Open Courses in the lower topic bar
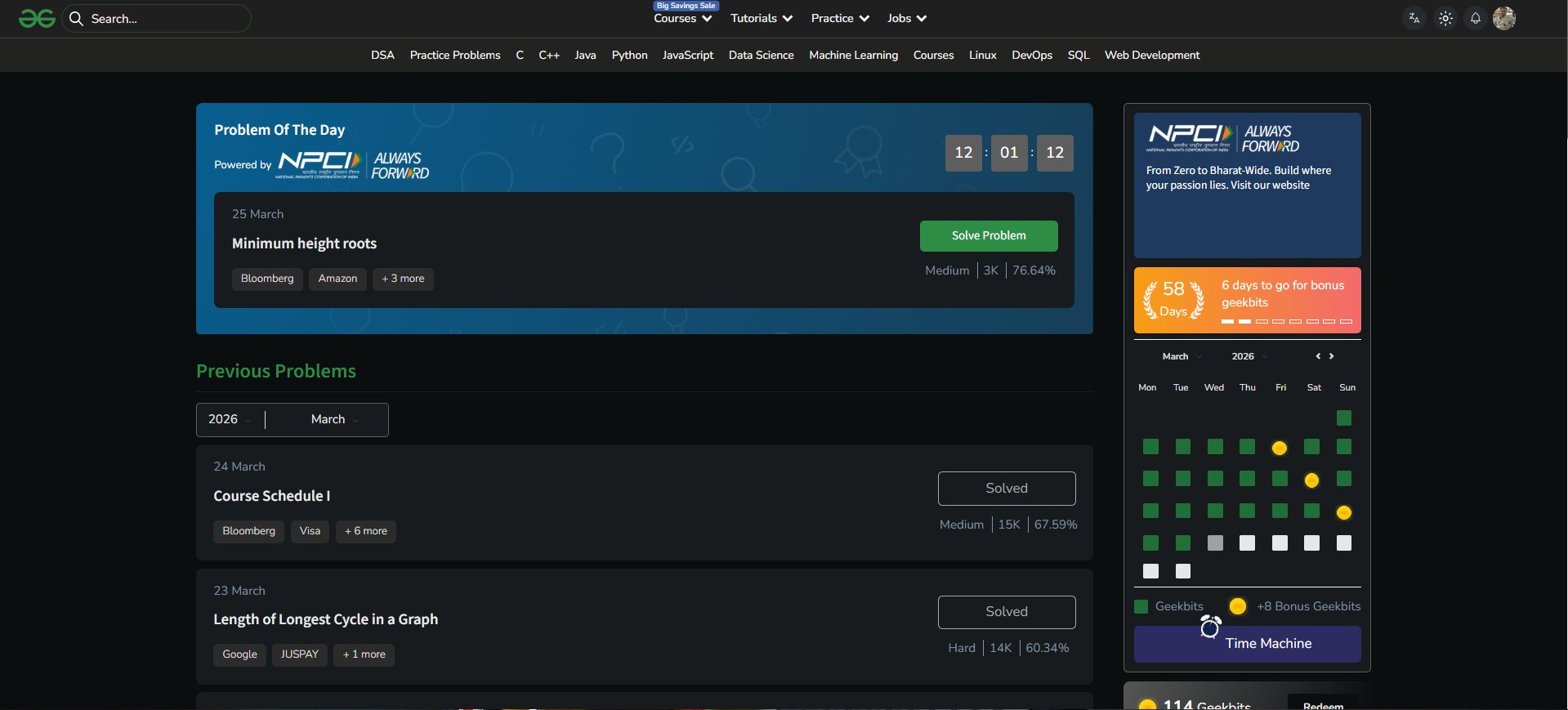 click(x=933, y=55)
